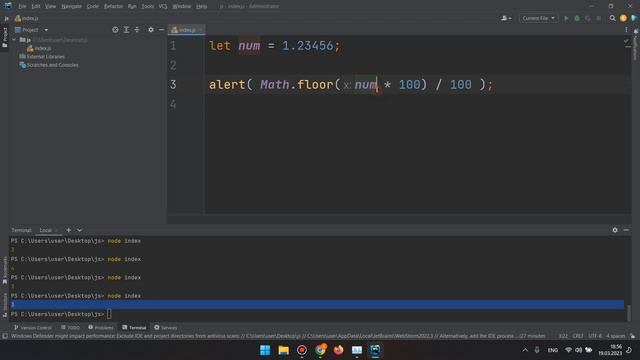Open terminal sessions dropdown arrow
Image resolution: width=640 pixels, height=360 pixels.
click(79, 230)
